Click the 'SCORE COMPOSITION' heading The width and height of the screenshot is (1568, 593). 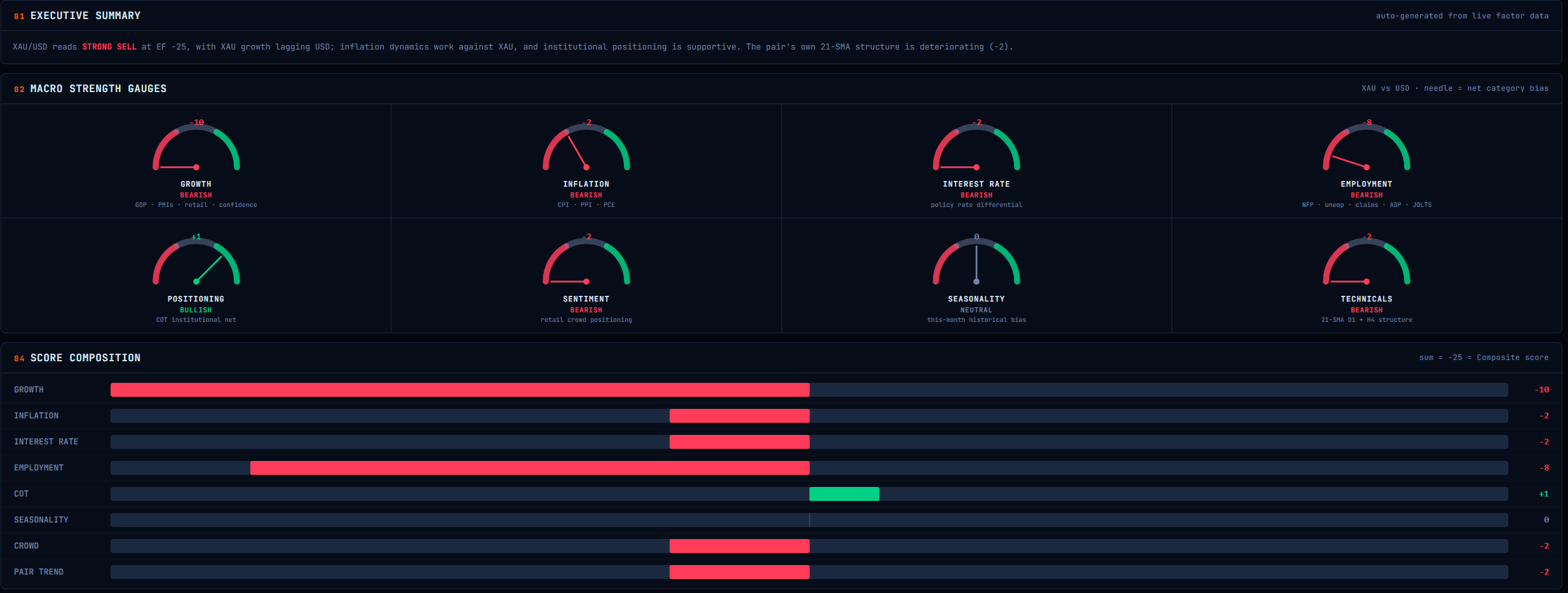(x=86, y=357)
